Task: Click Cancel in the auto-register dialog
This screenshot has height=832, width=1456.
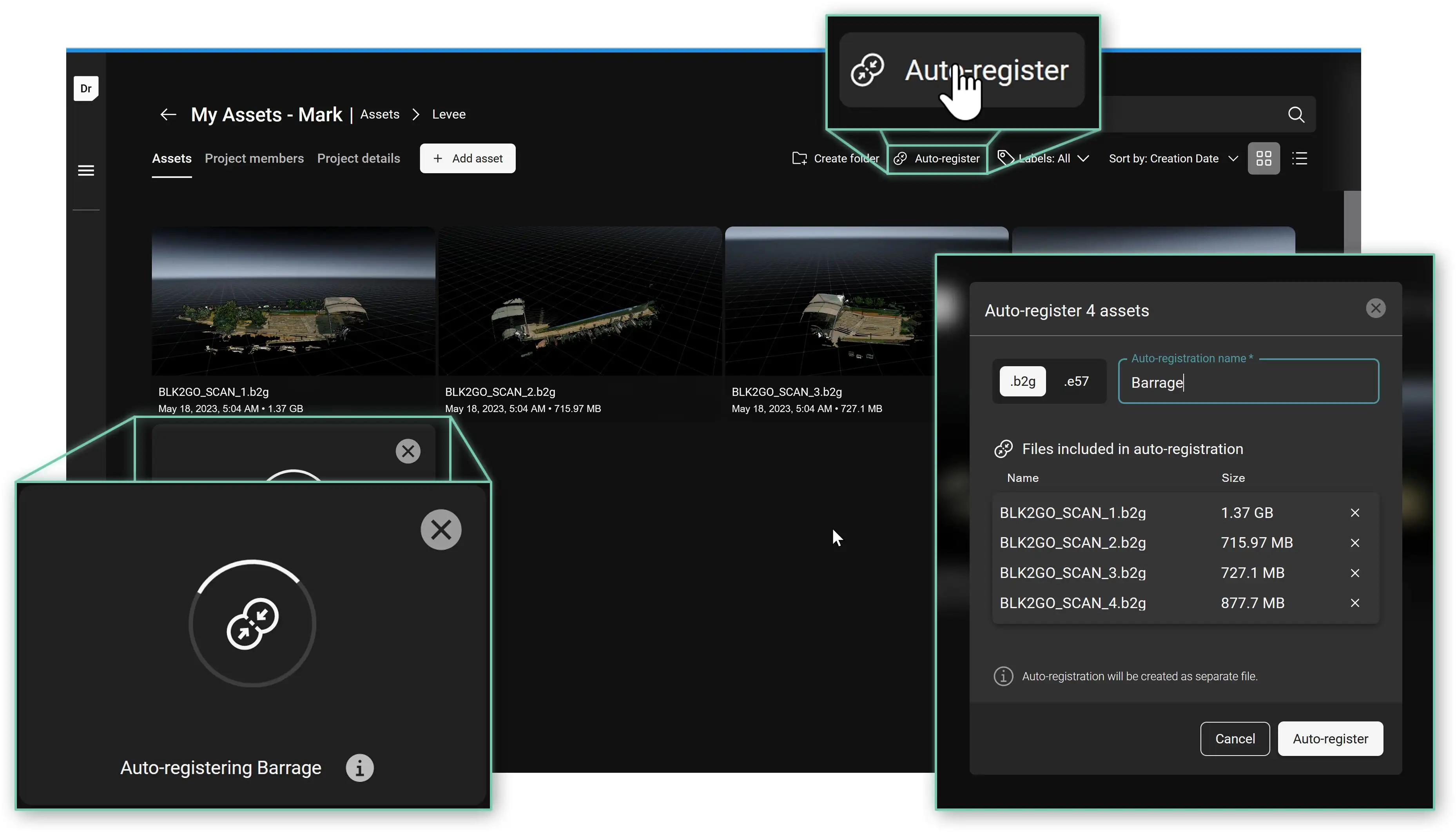Action: (x=1235, y=738)
